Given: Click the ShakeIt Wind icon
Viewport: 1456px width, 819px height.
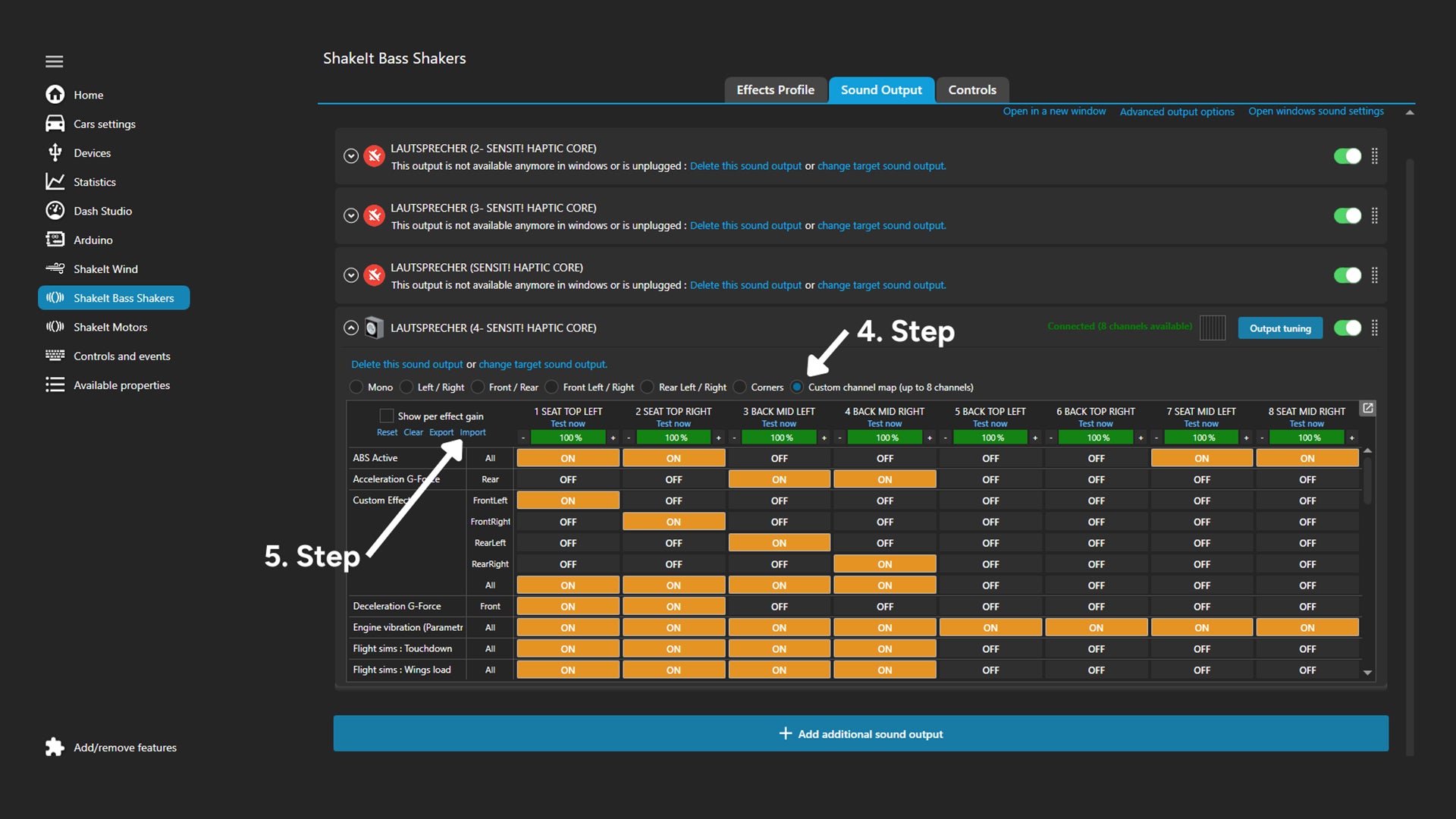Looking at the screenshot, I should click(x=55, y=268).
